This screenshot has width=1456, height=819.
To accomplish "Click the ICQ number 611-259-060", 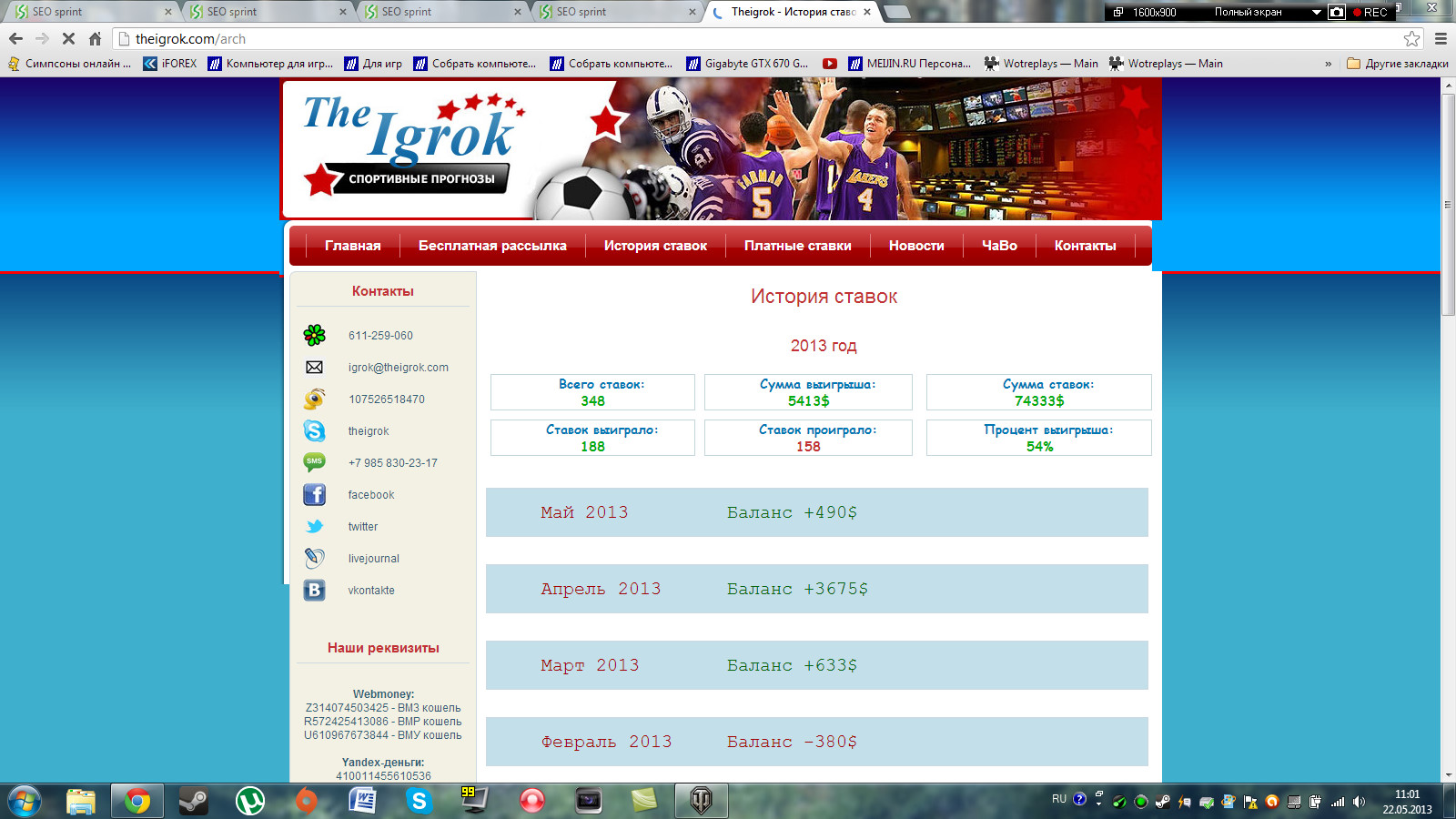I will (x=380, y=336).
